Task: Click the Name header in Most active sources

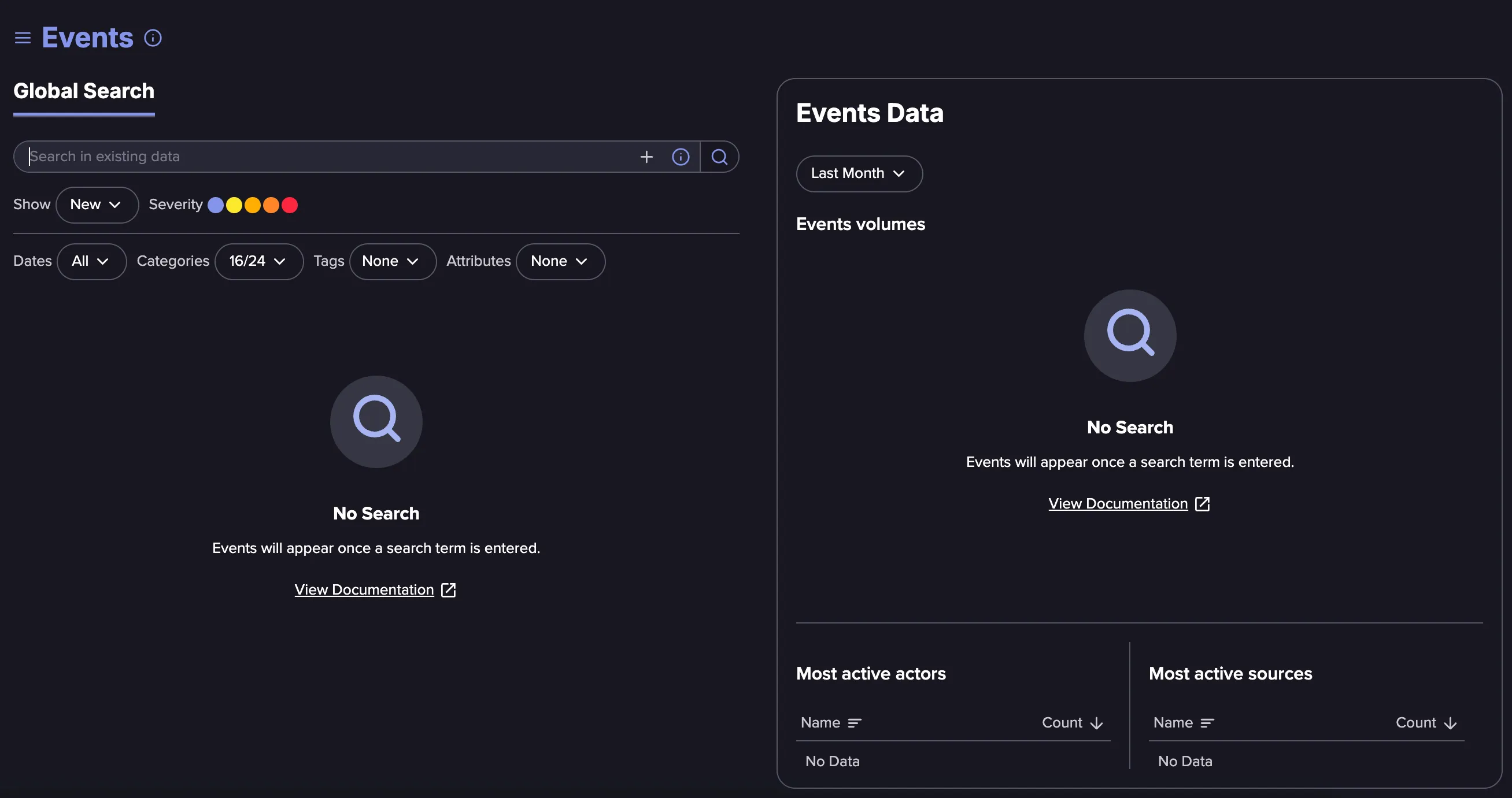Action: [x=1173, y=723]
